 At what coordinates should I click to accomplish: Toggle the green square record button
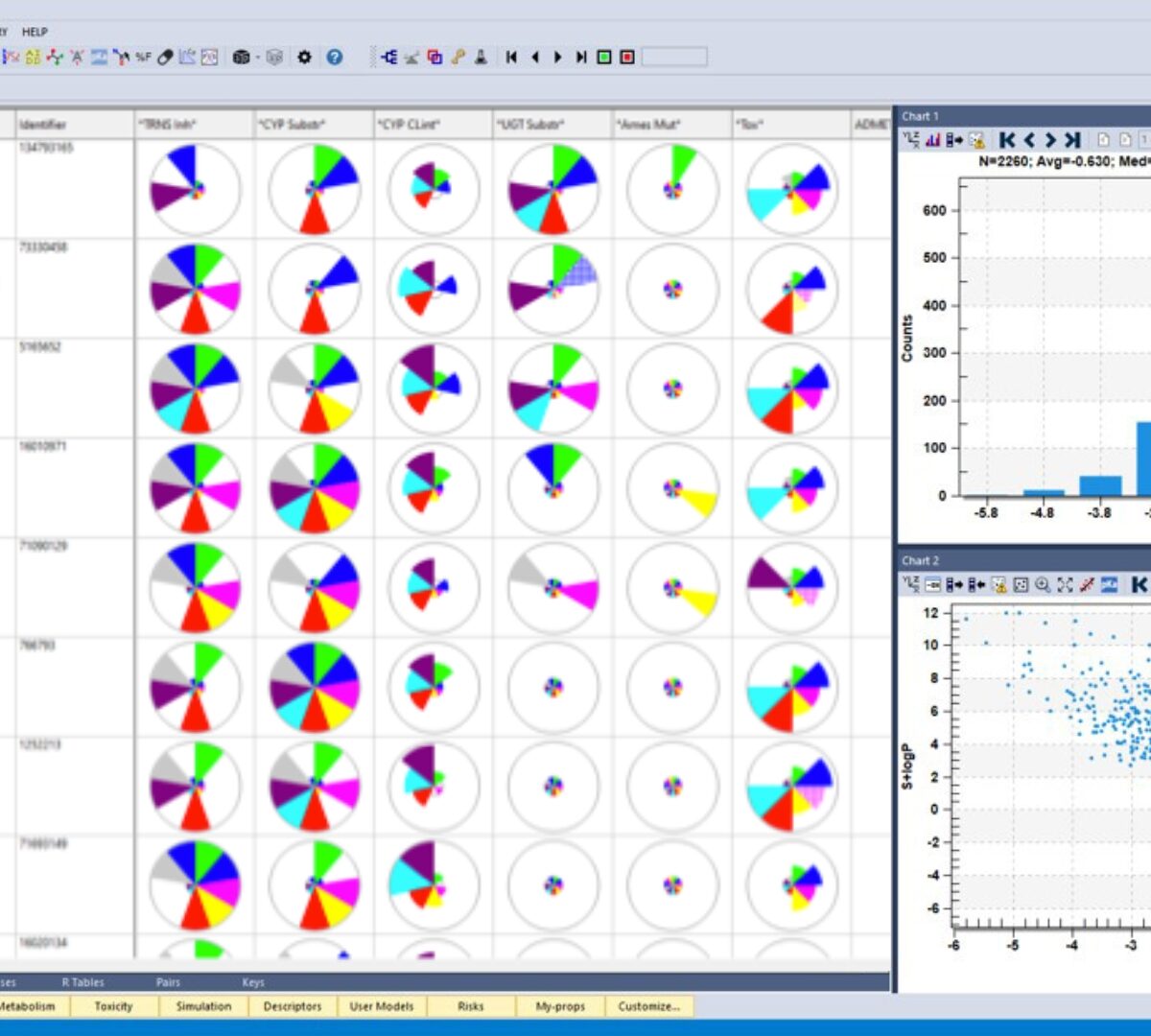[x=604, y=58]
